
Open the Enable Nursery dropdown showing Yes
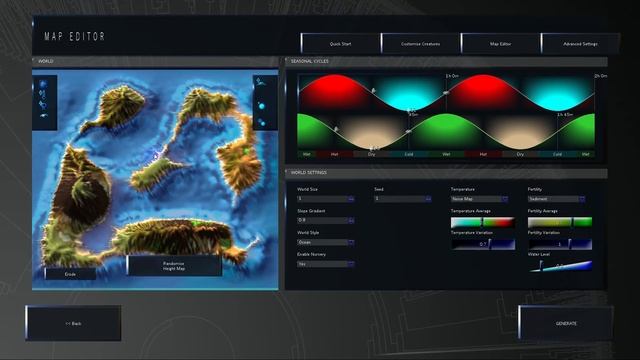click(x=326, y=264)
